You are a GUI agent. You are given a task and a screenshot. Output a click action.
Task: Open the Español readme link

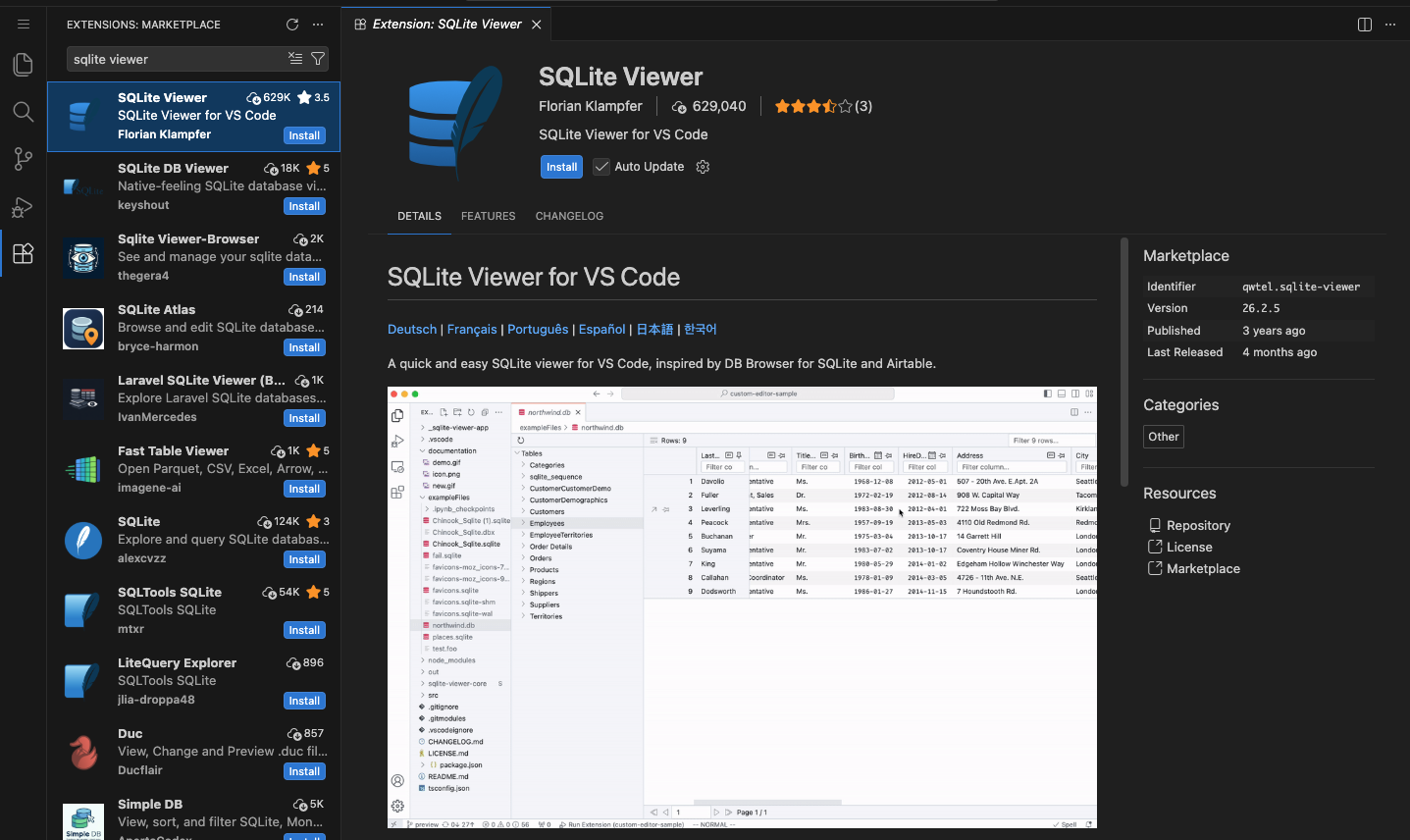pos(601,330)
